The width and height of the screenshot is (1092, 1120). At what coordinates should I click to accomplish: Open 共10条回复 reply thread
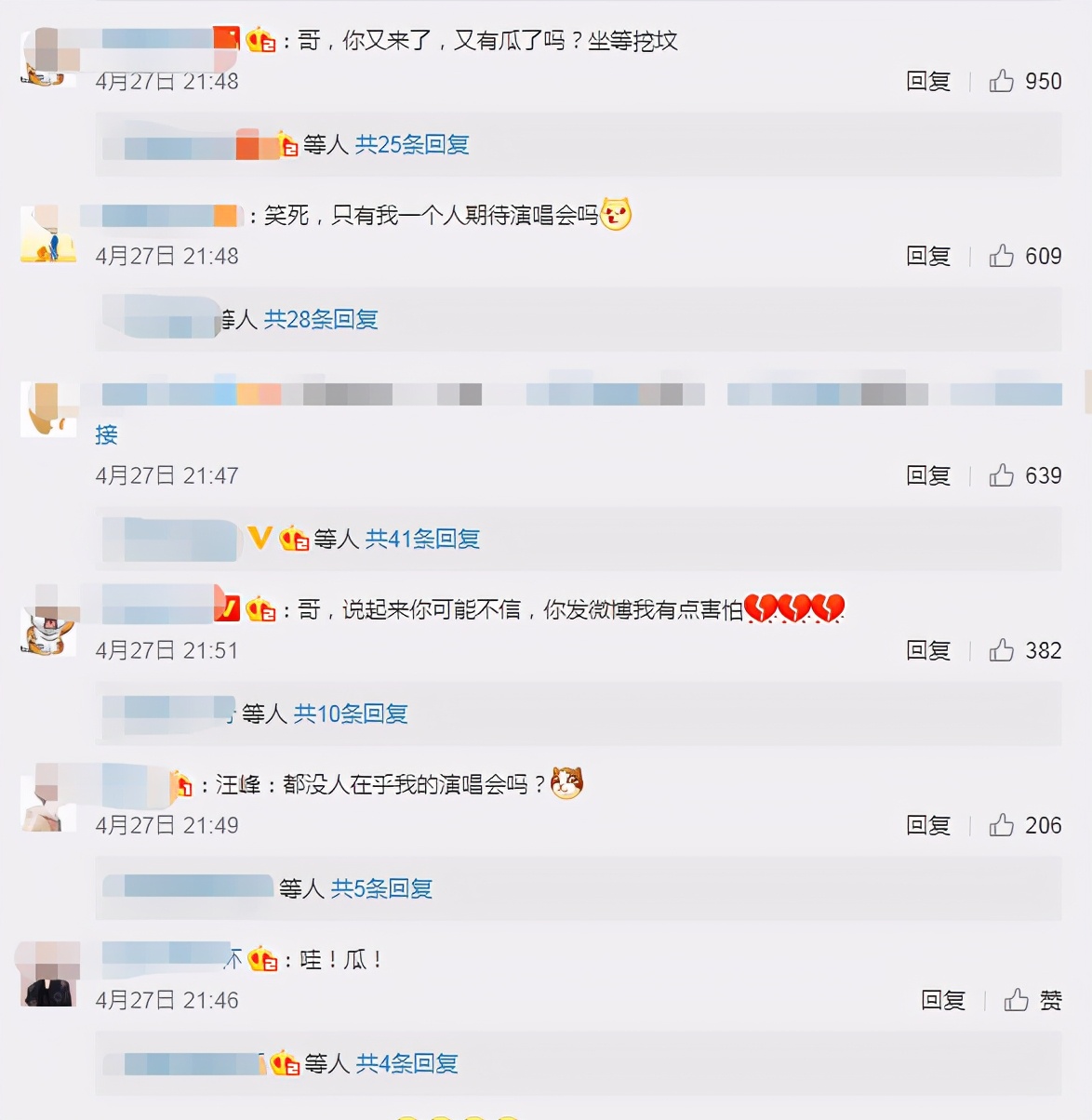tap(351, 713)
